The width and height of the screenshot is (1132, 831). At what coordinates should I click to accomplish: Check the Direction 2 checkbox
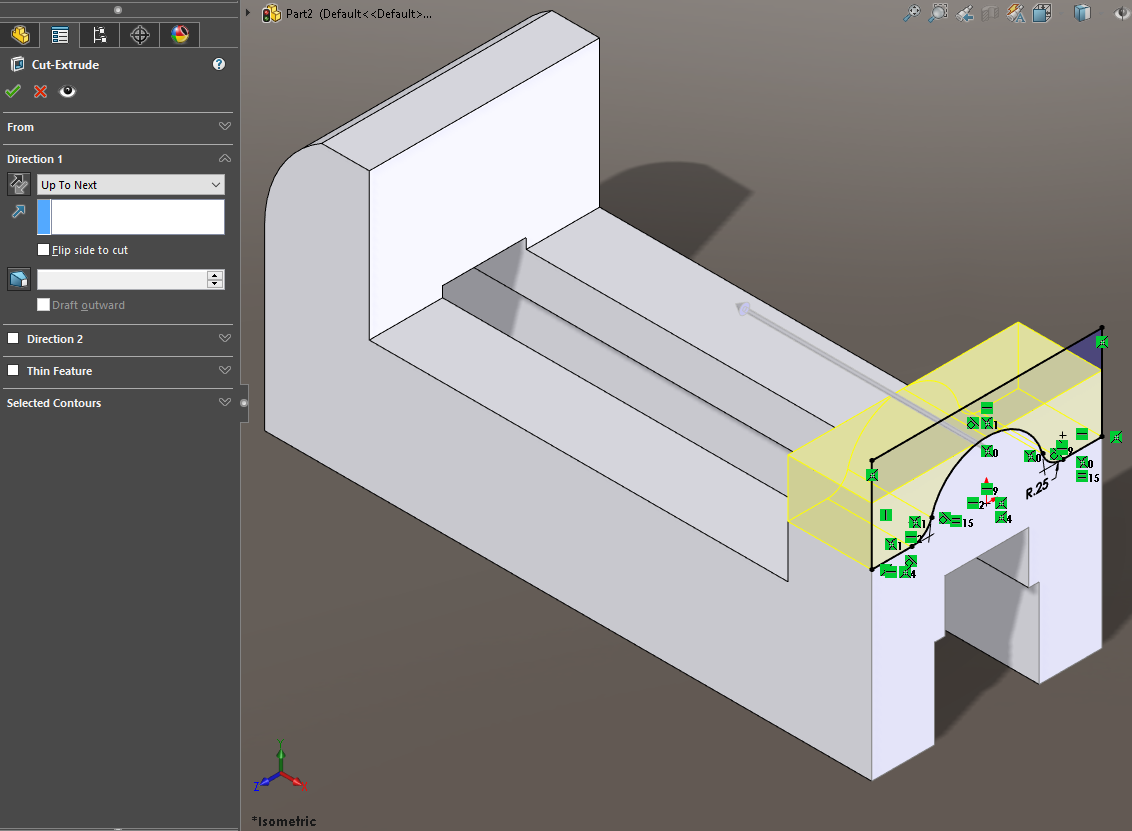[x=14, y=339]
